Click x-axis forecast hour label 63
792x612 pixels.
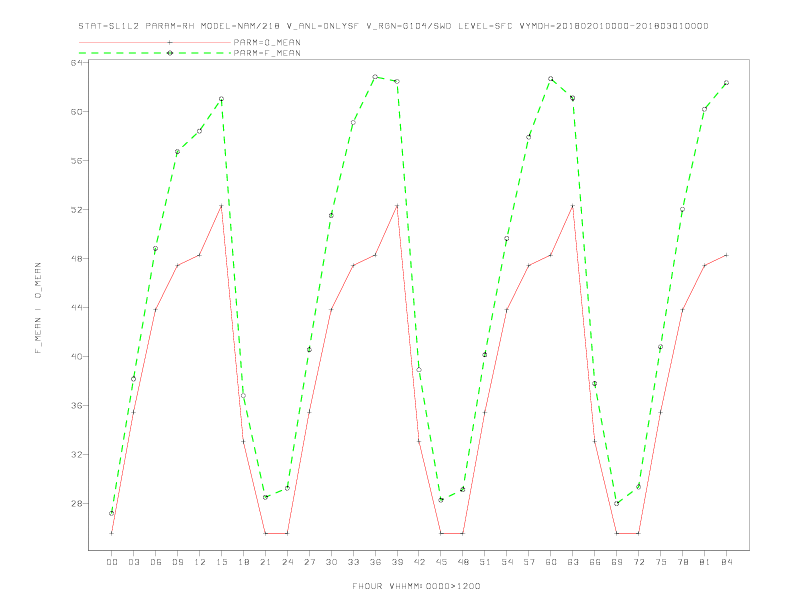573,562
